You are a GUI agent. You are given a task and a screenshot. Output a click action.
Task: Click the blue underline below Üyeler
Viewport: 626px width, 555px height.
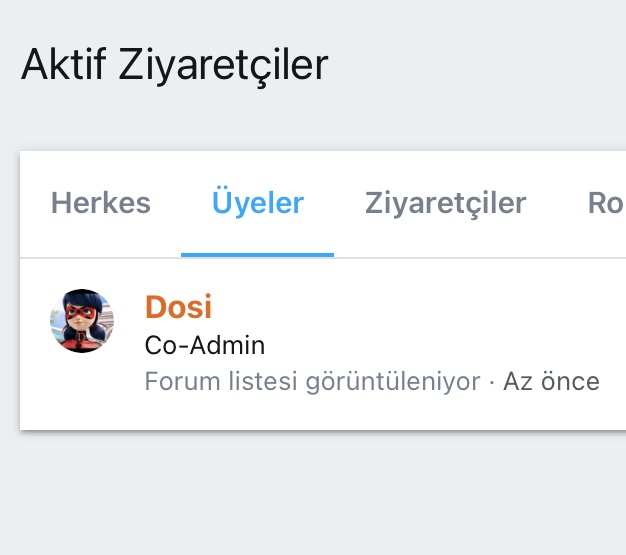[x=257, y=255]
